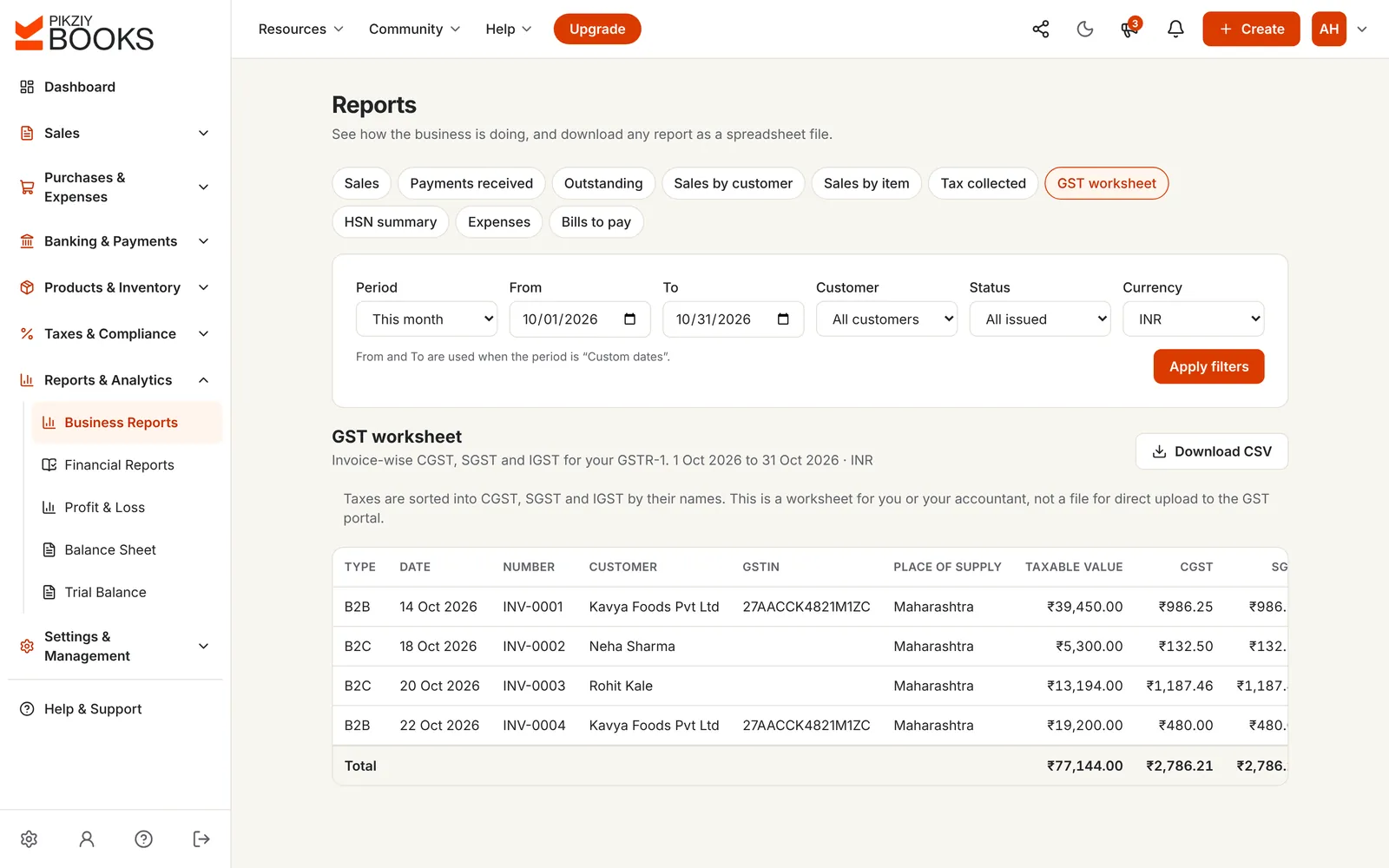The height and width of the screenshot is (868, 1389).
Task: Click the Create button
Action: coord(1251,30)
